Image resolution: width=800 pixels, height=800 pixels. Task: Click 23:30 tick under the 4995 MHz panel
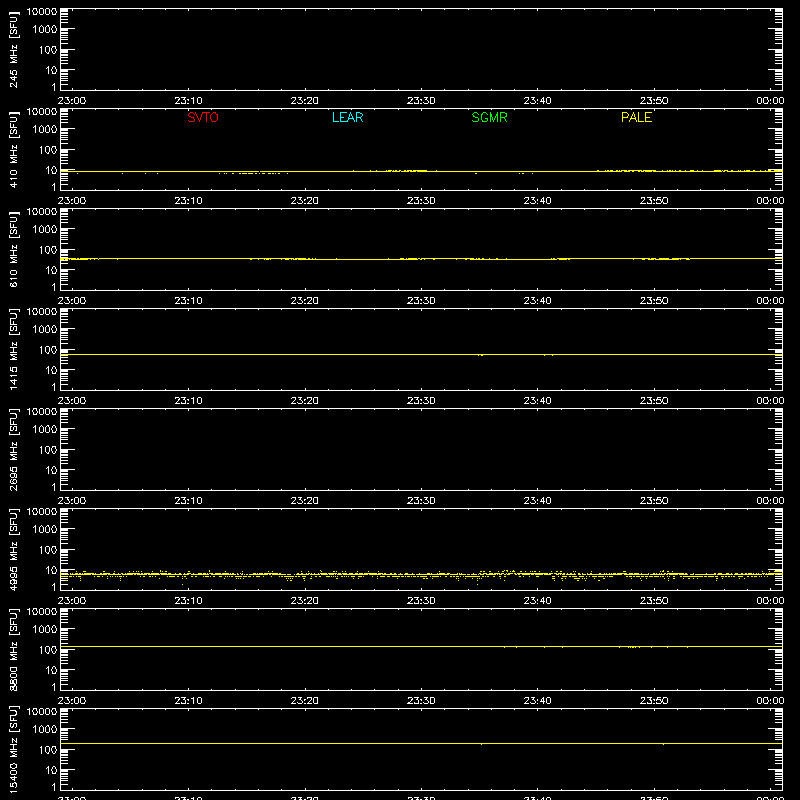[x=421, y=601]
